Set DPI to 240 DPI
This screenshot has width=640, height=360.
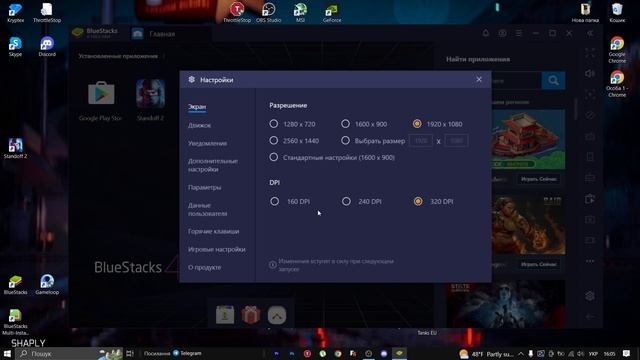346,201
